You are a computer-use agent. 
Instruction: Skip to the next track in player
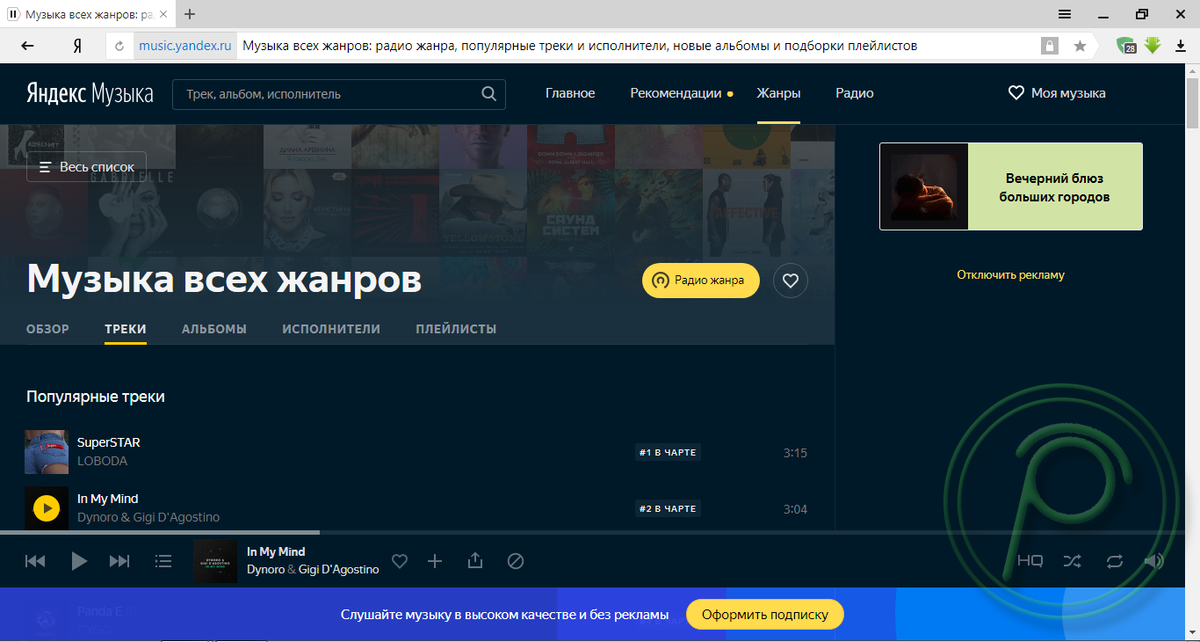(119, 562)
